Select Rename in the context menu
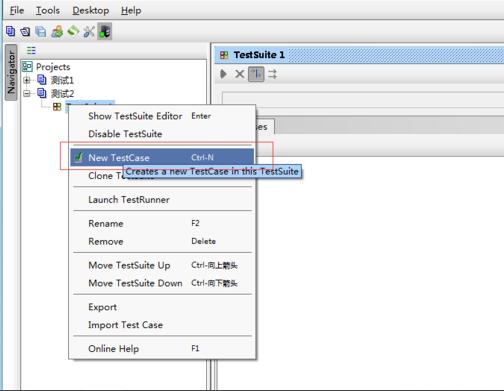 162,223
